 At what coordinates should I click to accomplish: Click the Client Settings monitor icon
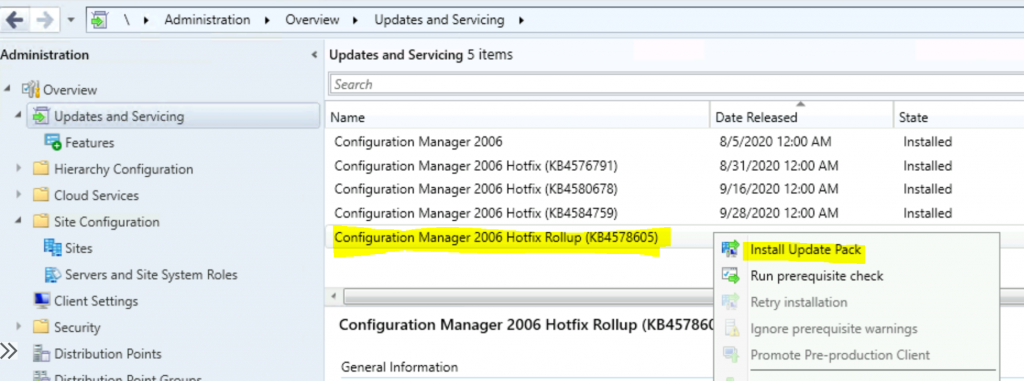[x=41, y=301]
